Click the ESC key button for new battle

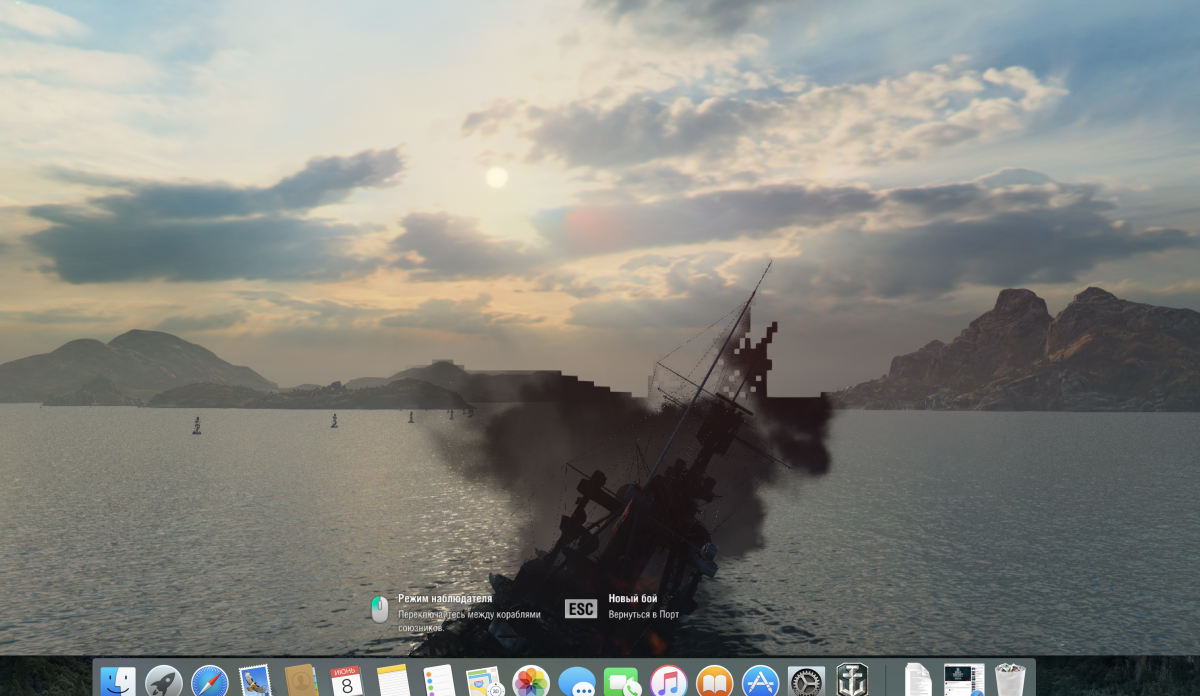(581, 609)
